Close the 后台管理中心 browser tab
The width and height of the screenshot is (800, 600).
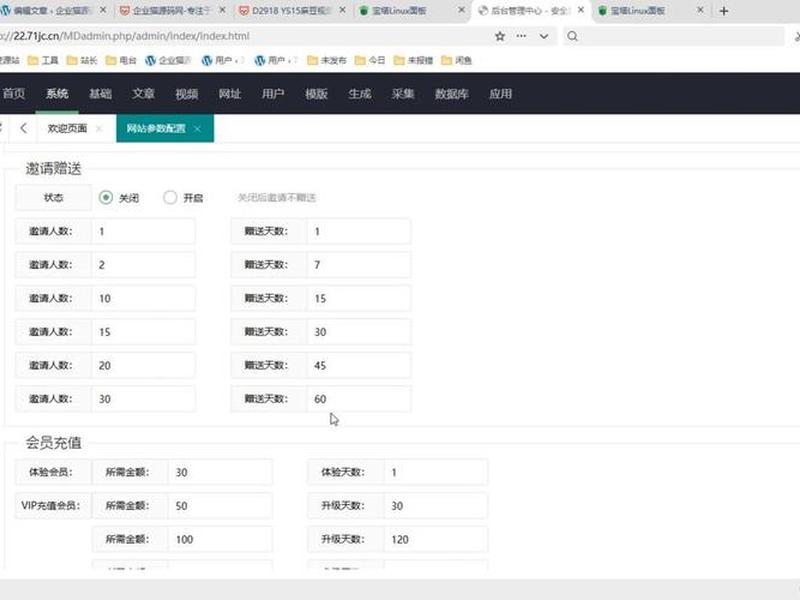click(x=581, y=10)
